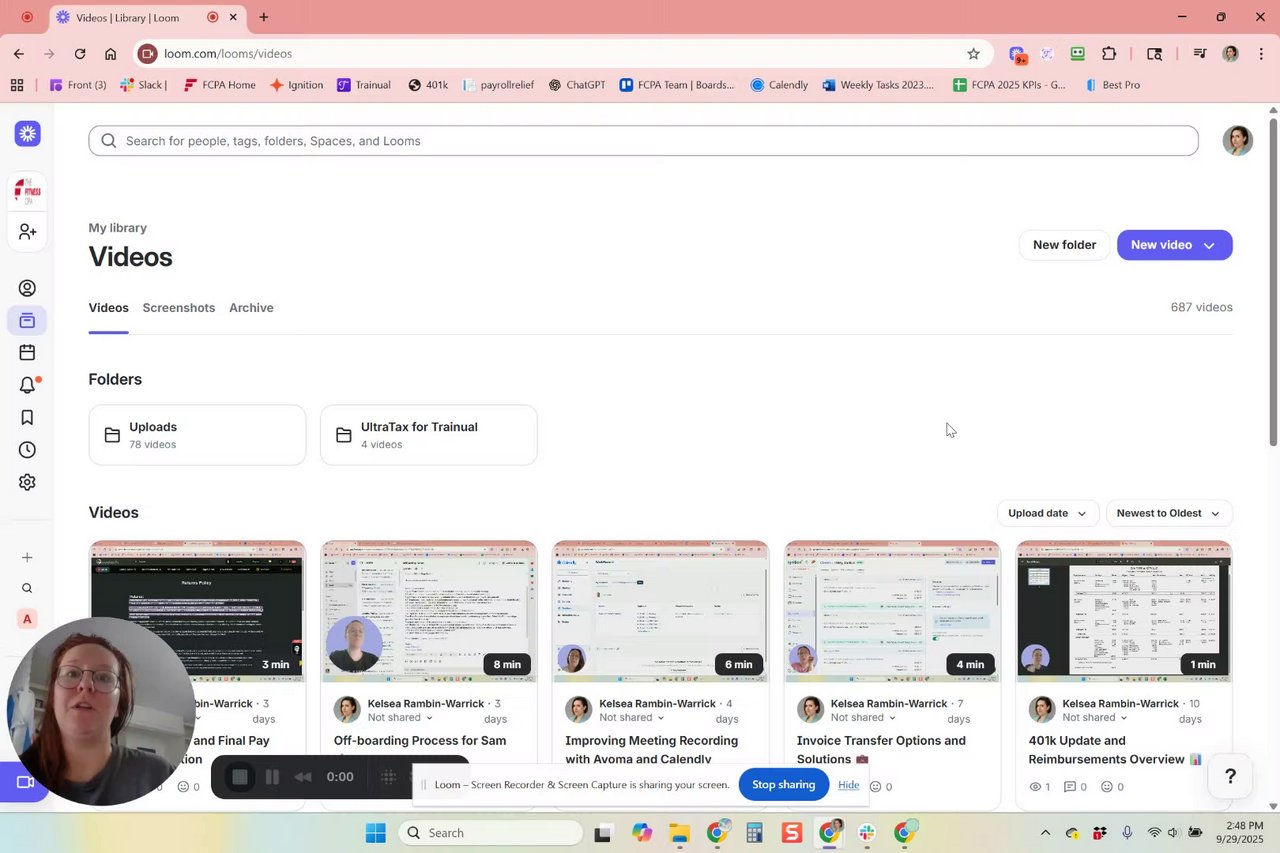Expand 'Not shared' on Invoice Transfer card
1280x853 pixels.
[x=863, y=718]
